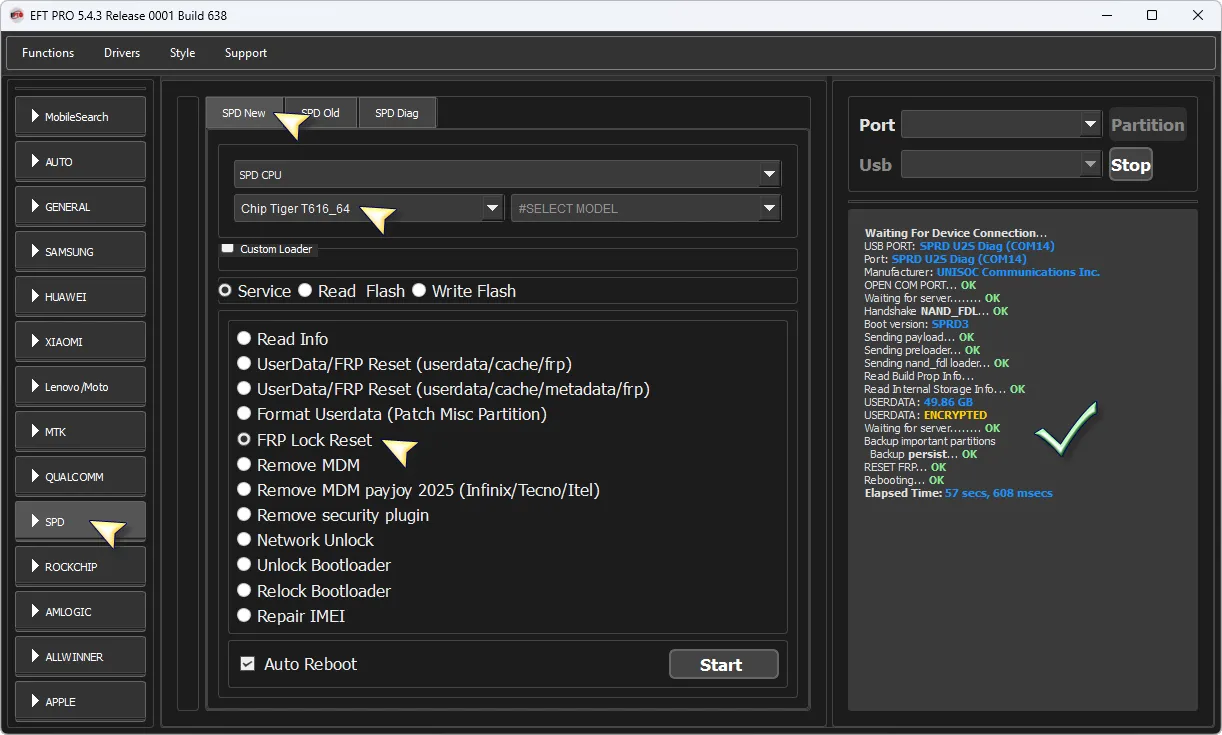Choose the Unlock Bootloader radio option
The image size is (1222, 735).
click(244, 565)
